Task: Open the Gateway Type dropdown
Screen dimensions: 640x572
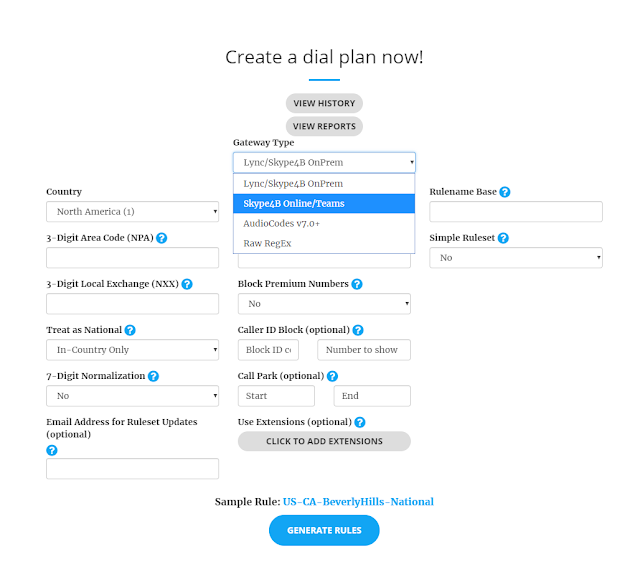Action: (x=324, y=163)
